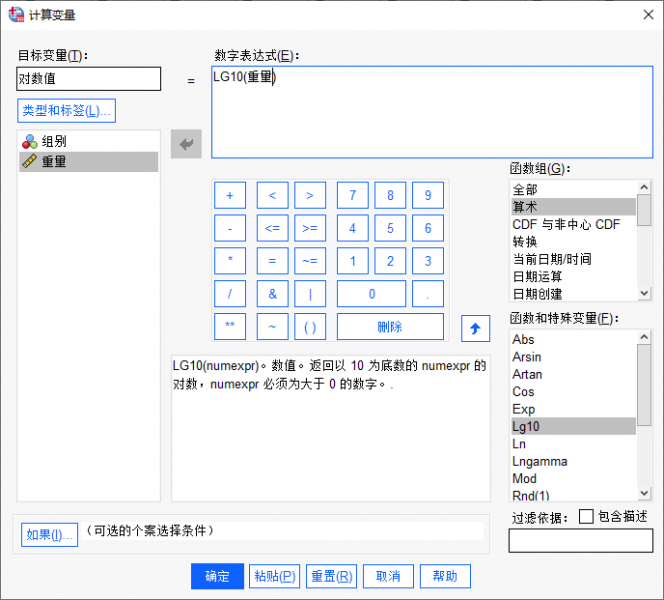Select 转换 function group
The height and width of the screenshot is (600, 664).
[573, 241]
